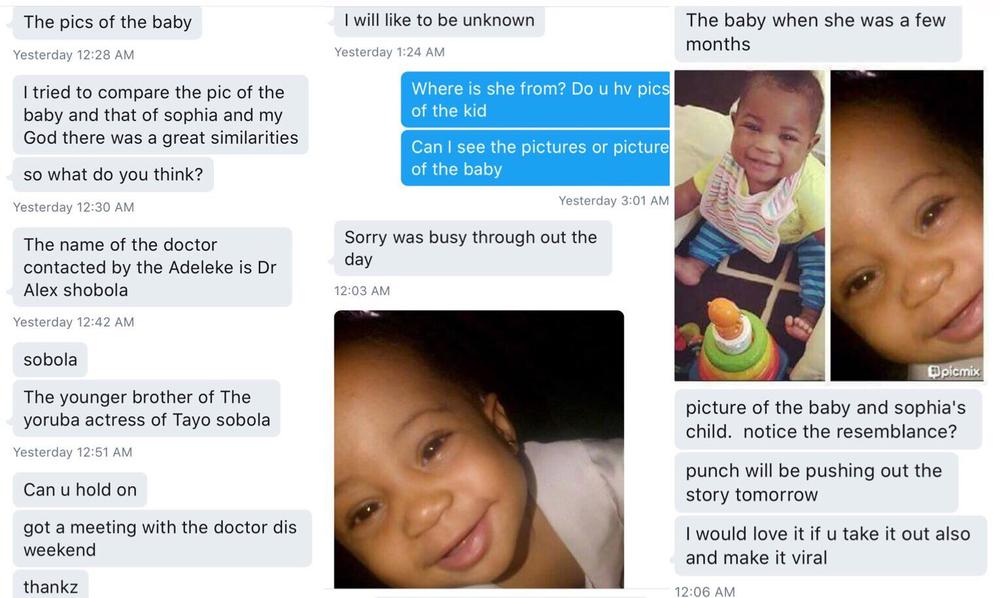Select 'Dr Alex shobola' doctor name message
1000x598 pixels.
152,267
